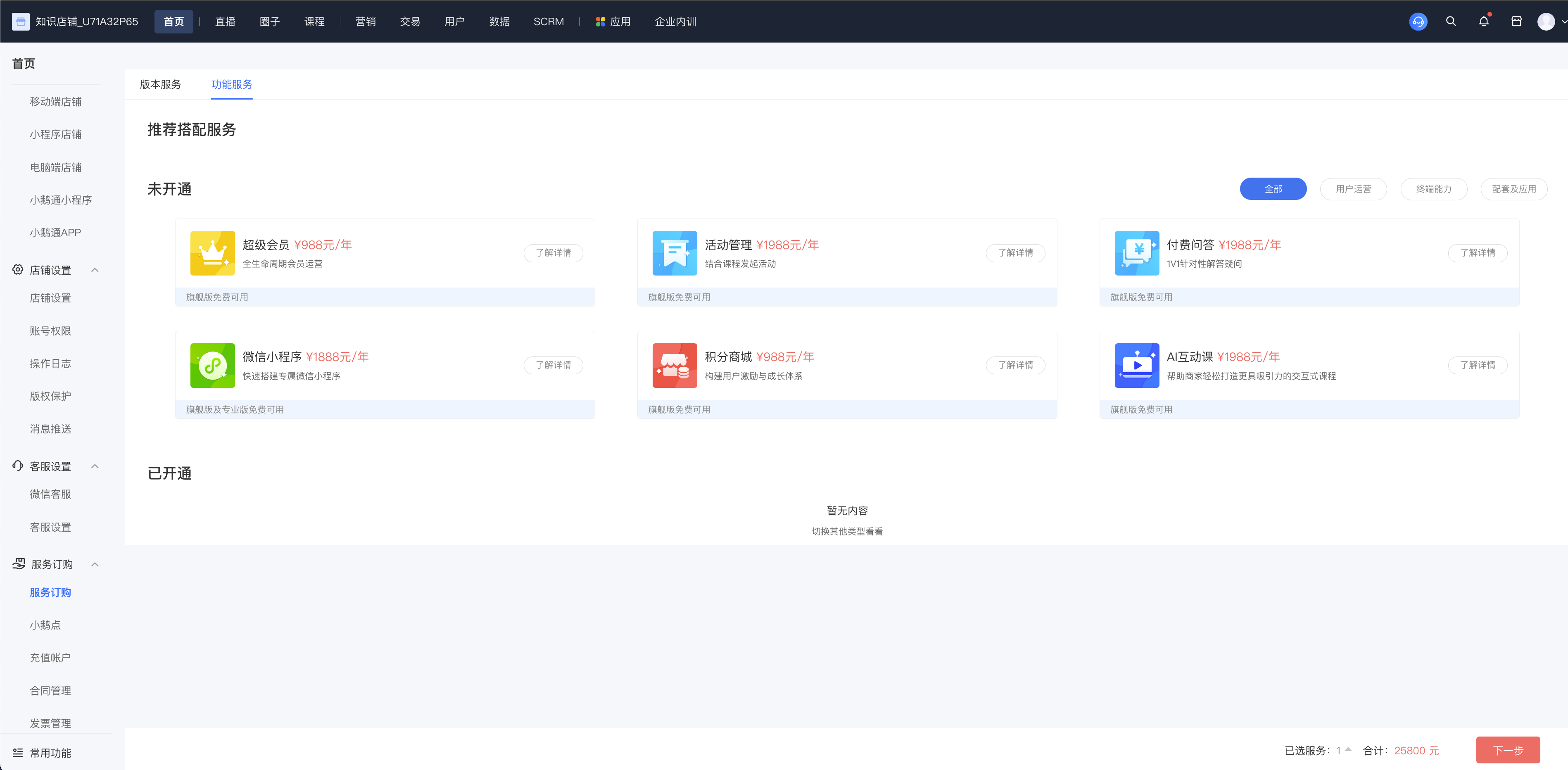The height and width of the screenshot is (770, 1568).
Task: Open 发票管理 in the sidebar
Action: coord(50,723)
